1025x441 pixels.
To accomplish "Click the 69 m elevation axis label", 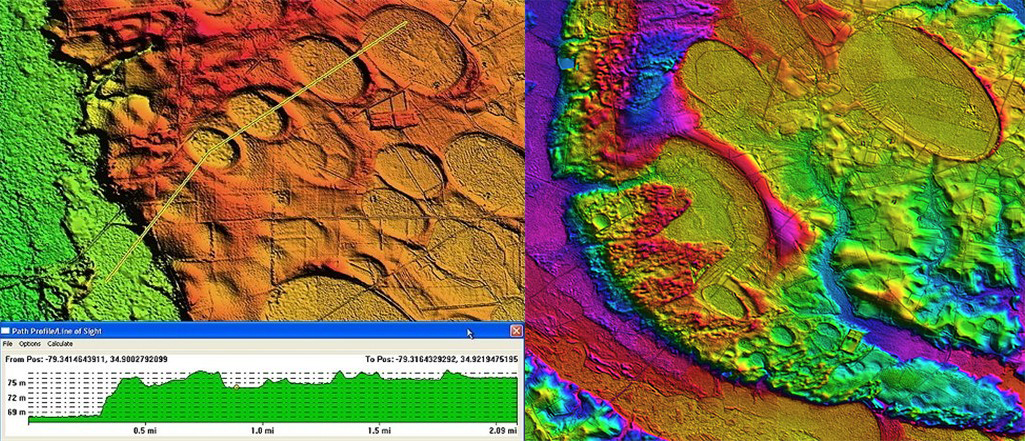I will tap(15, 411).
